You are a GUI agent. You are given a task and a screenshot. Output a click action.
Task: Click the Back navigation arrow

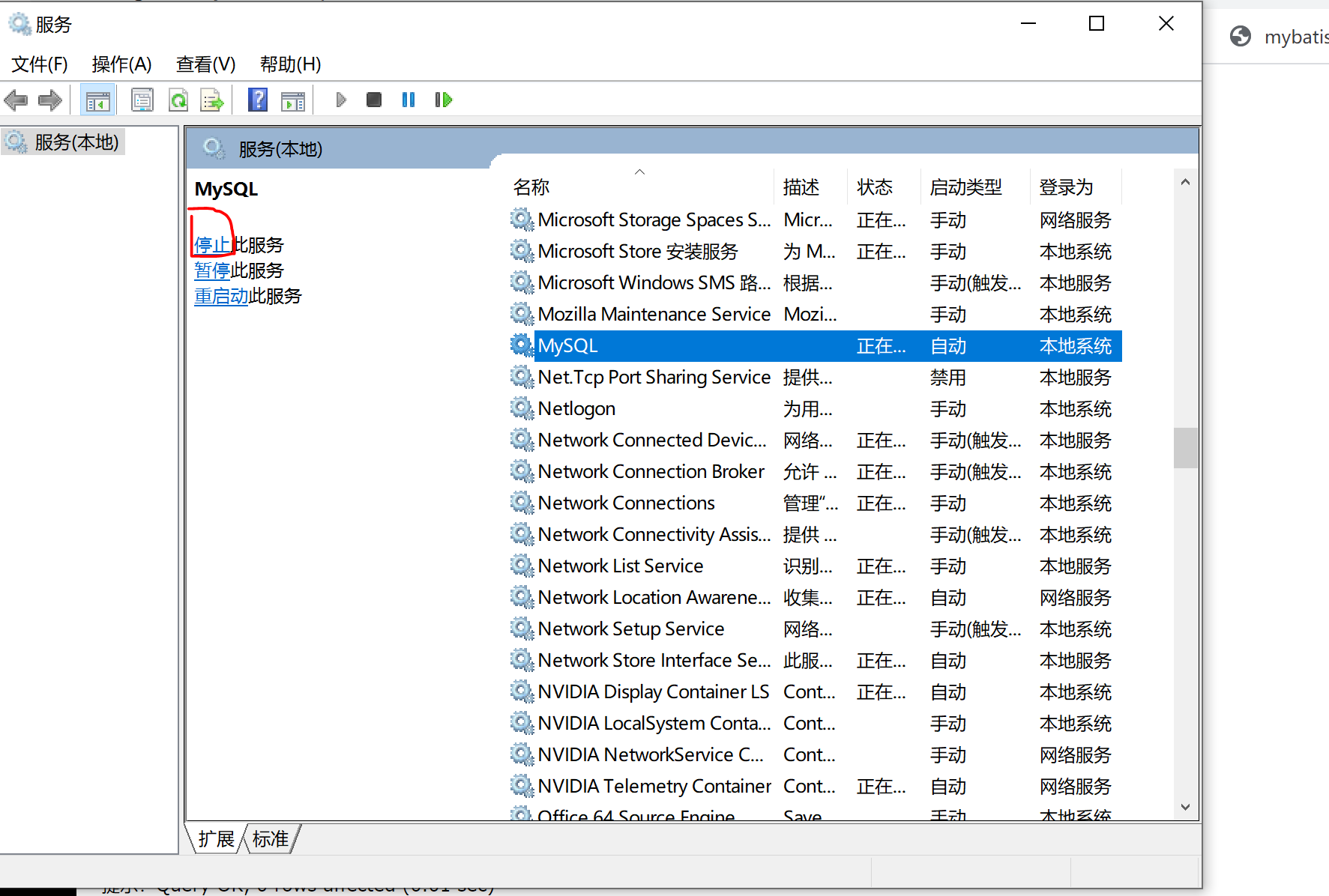pos(16,100)
